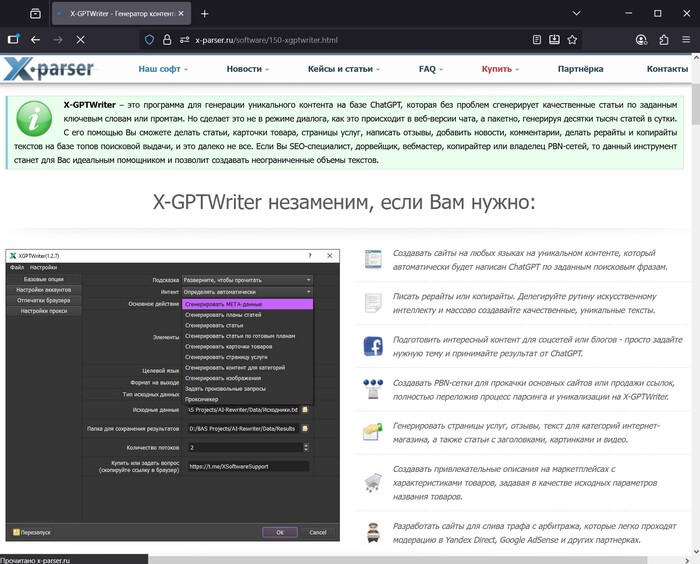Image resolution: width=700 pixels, height=564 pixels.
Task: Choose Сгенерировать страницу услуги option
Action: [247, 357]
